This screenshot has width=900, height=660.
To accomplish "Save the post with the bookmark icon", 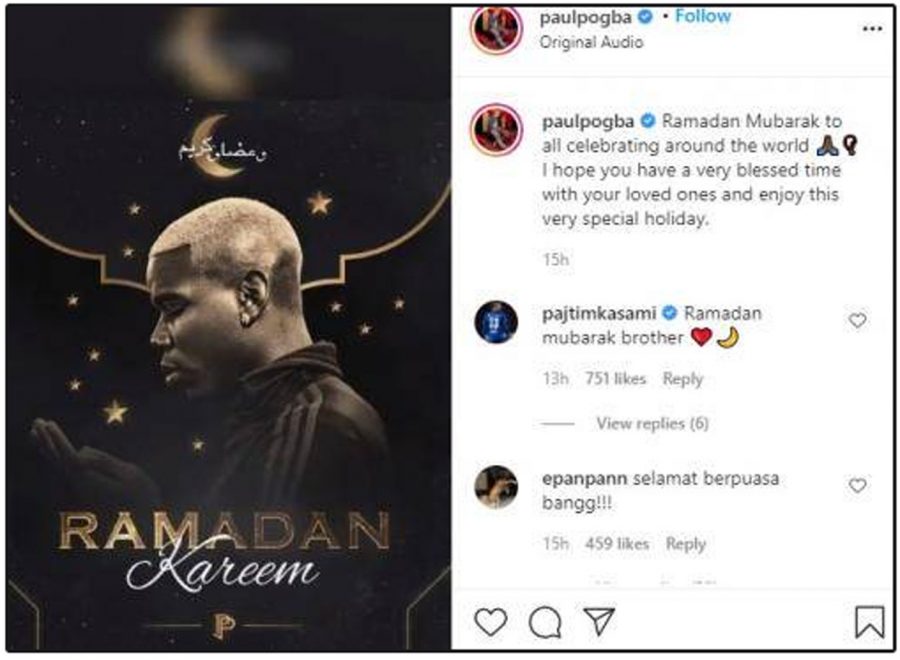I will tap(870, 622).
